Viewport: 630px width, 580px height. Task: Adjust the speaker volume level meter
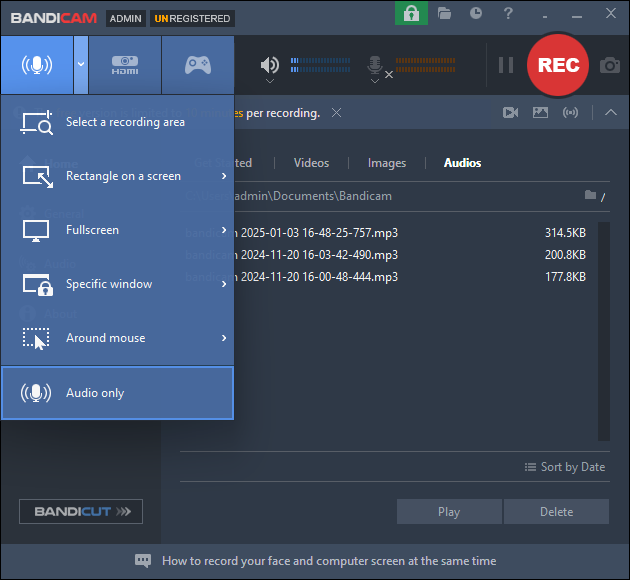[x=320, y=65]
